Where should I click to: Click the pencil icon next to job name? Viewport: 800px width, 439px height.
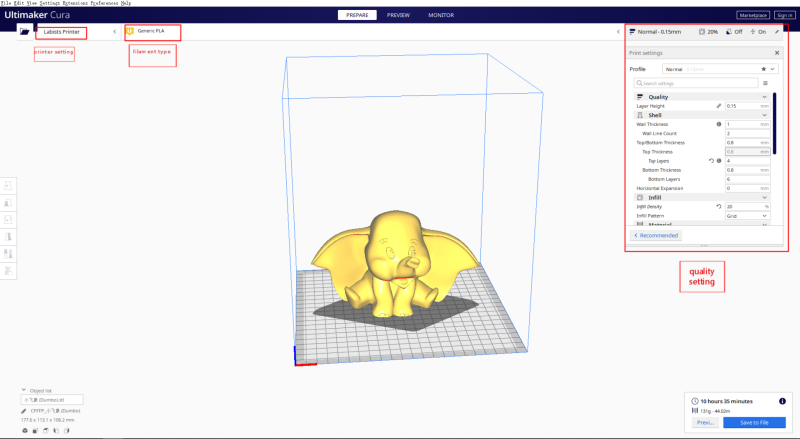(x=23, y=411)
